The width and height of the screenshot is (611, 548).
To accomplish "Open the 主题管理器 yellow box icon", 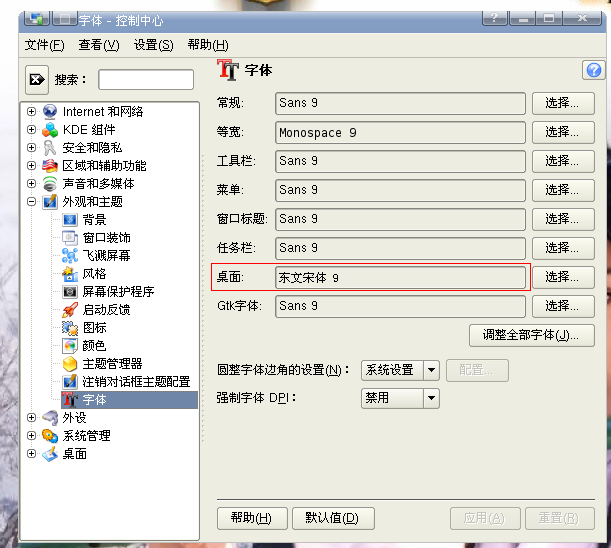I will point(70,364).
